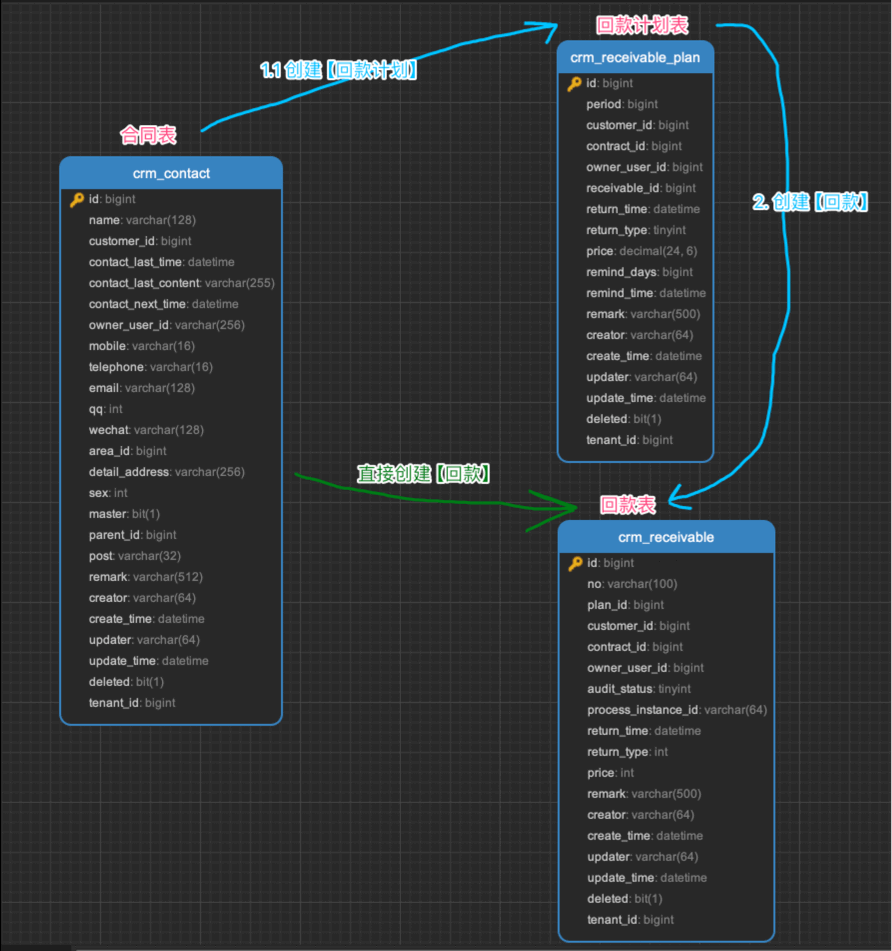Select the 1.1 创建【回款计划】 annotation
This screenshot has width=892, height=951.
338,71
